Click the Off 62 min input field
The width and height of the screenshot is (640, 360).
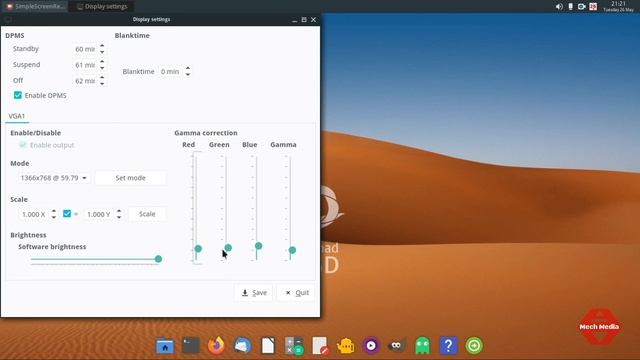[x=84, y=81]
